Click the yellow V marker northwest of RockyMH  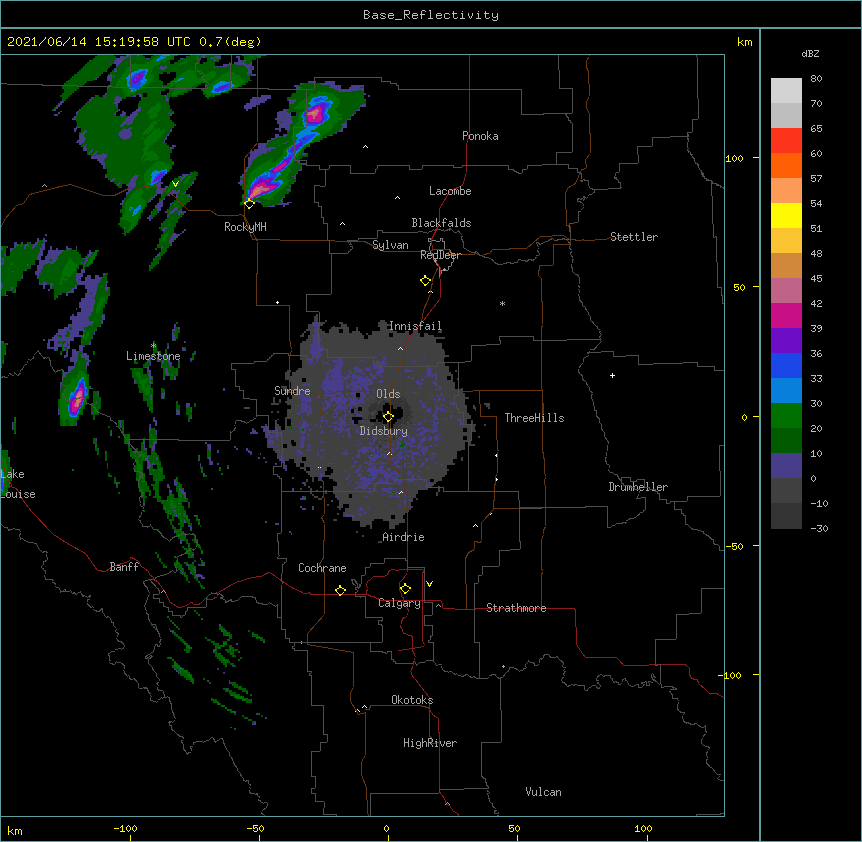(175, 184)
